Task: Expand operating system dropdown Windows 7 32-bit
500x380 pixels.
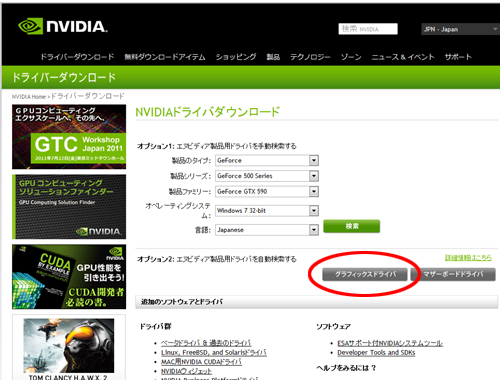Action: [x=267, y=211]
